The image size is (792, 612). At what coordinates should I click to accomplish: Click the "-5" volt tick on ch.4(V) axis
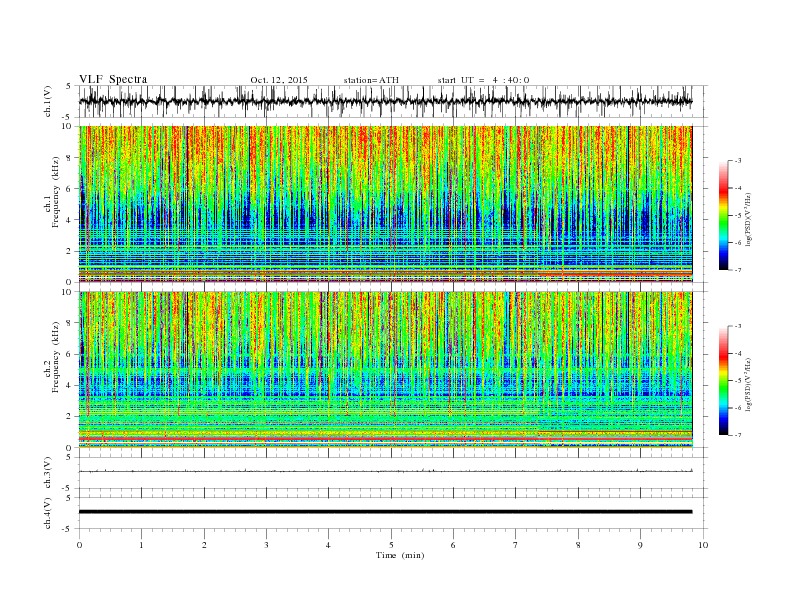68,529
